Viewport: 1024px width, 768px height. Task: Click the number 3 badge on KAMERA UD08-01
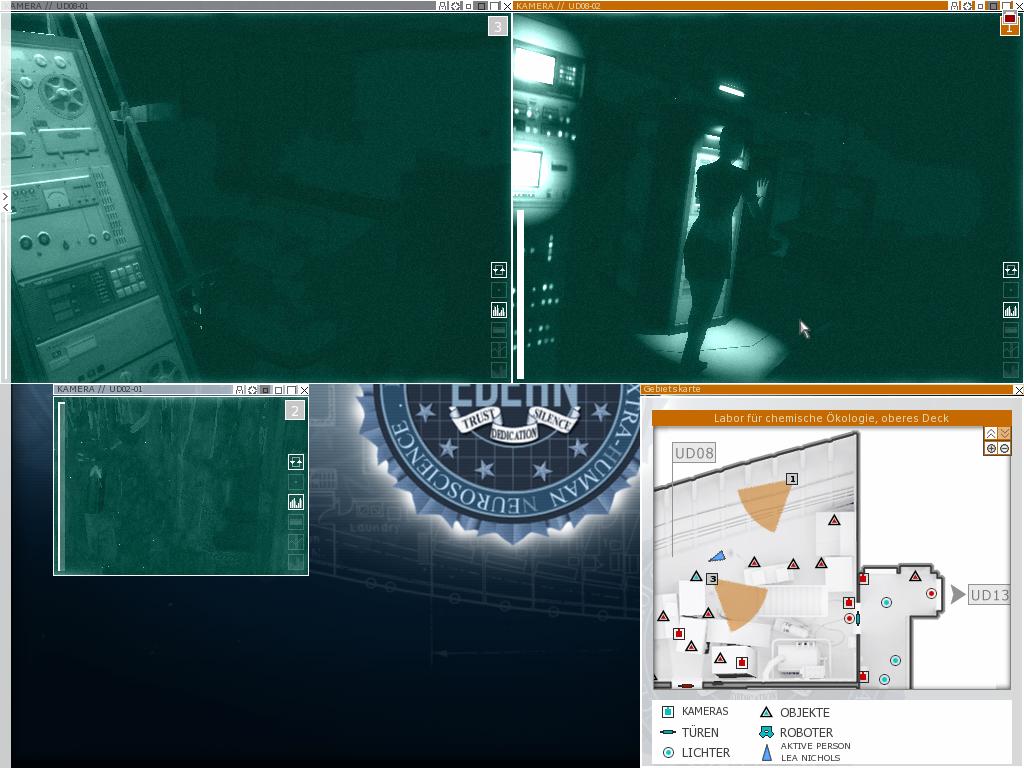coord(498,27)
